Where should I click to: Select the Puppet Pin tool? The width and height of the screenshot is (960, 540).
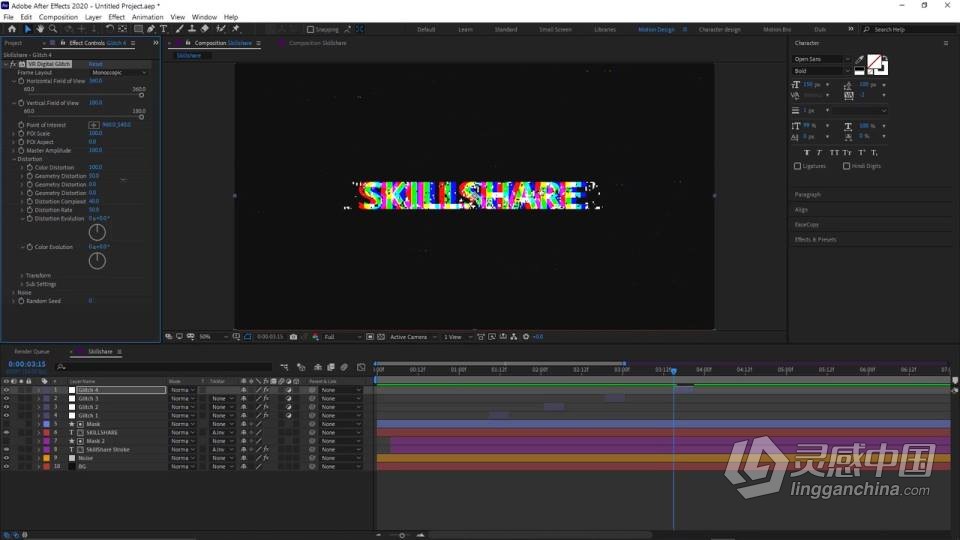(x=236, y=29)
